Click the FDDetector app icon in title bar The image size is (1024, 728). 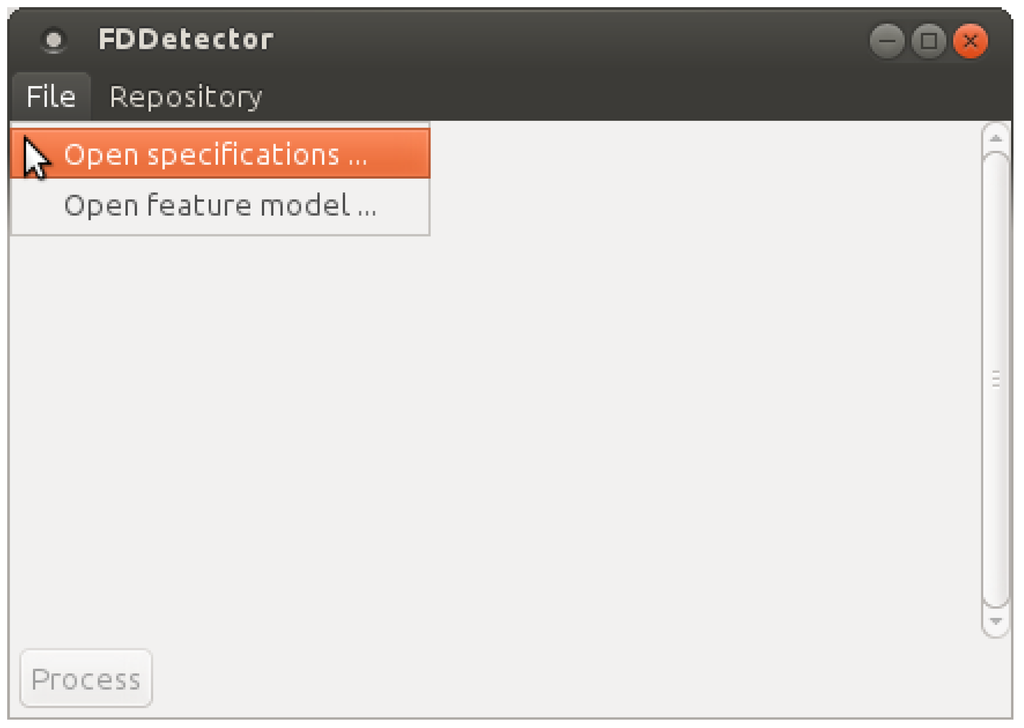pos(54,41)
